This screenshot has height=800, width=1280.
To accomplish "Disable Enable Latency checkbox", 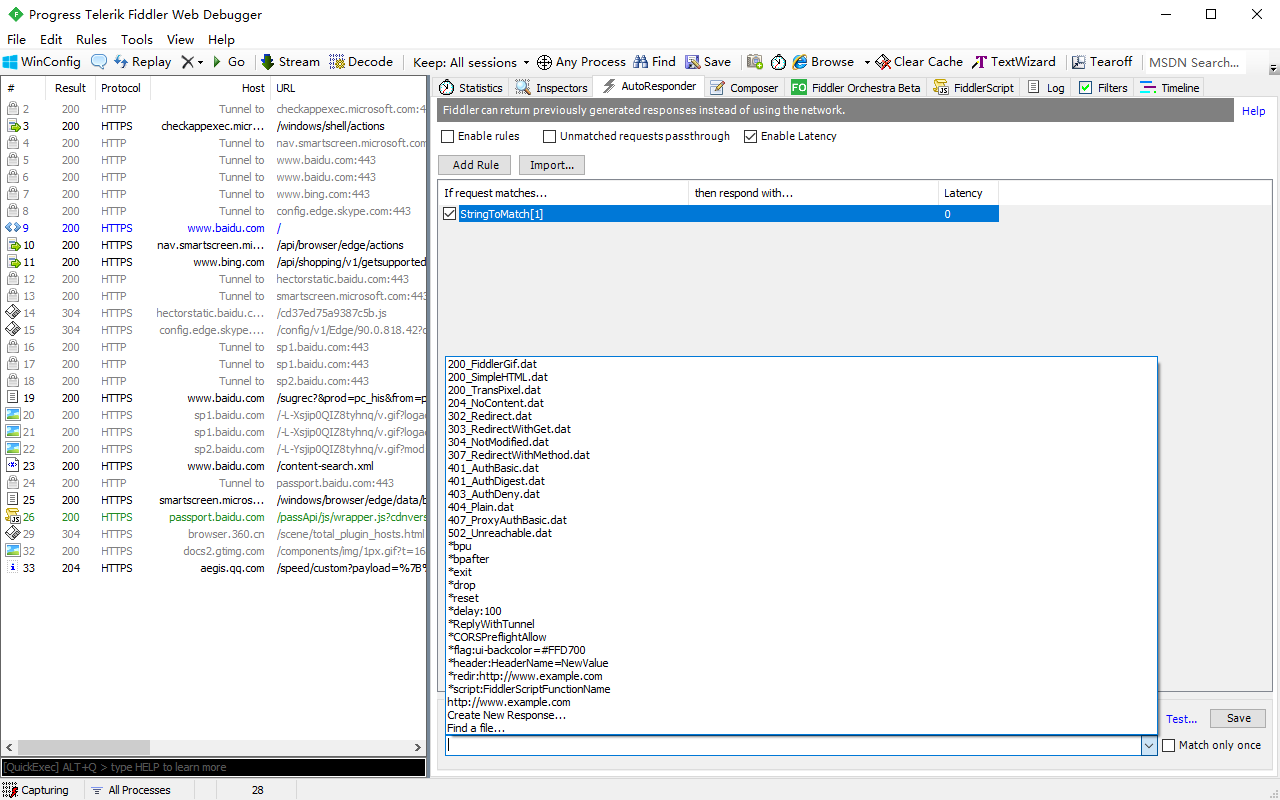I will coord(751,136).
